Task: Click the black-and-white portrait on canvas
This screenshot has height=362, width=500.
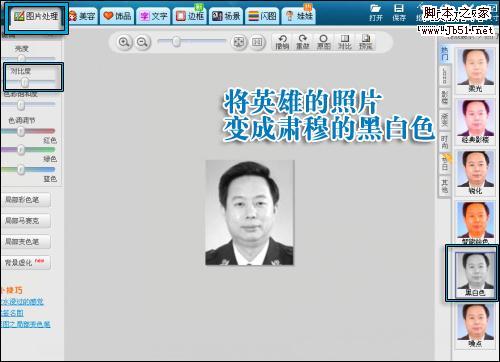Action: (x=250, y=213)
